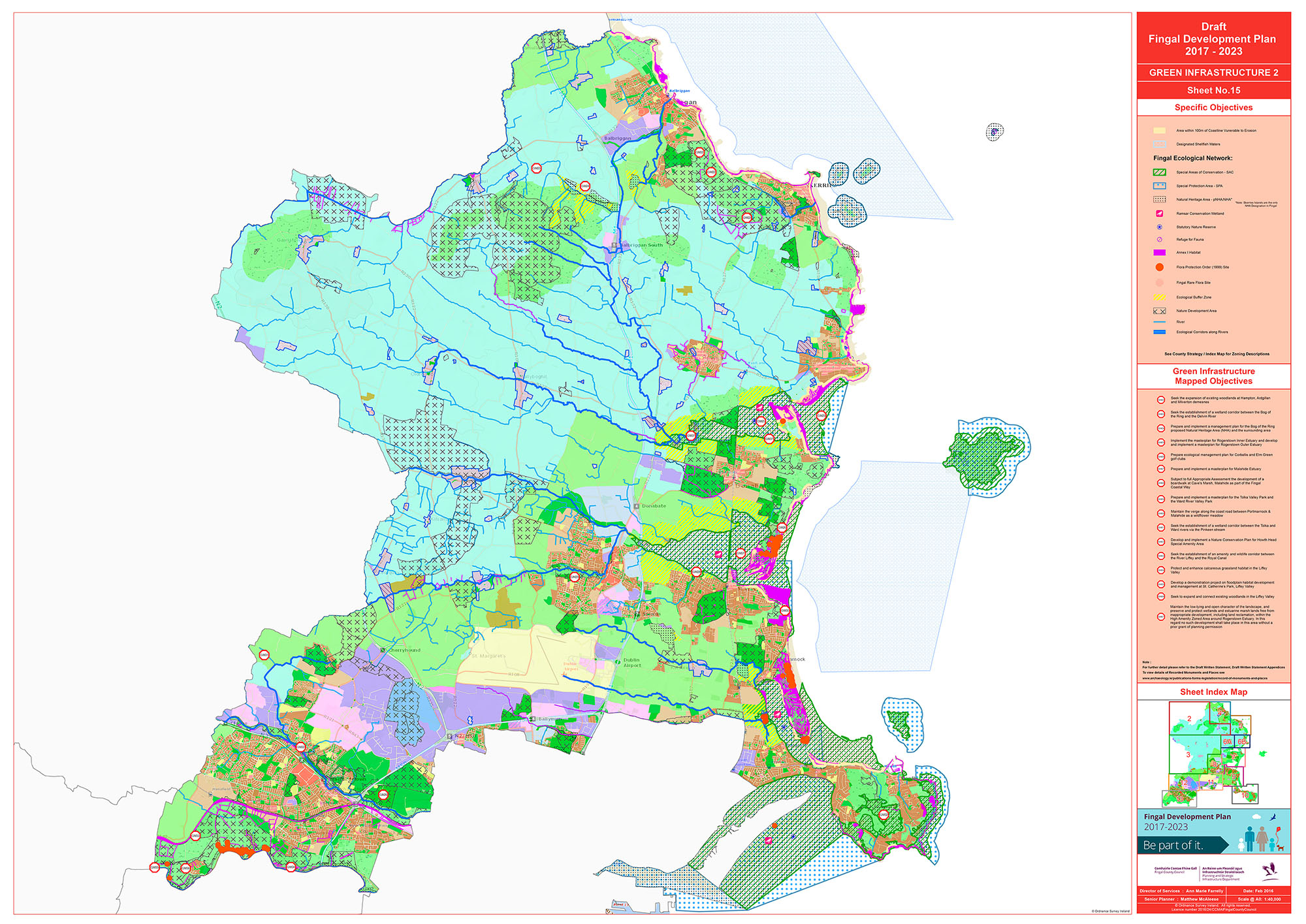Click the Green Infrastructure 2 title bar
Screen dimensions: 1306x924
point(1213,72)
